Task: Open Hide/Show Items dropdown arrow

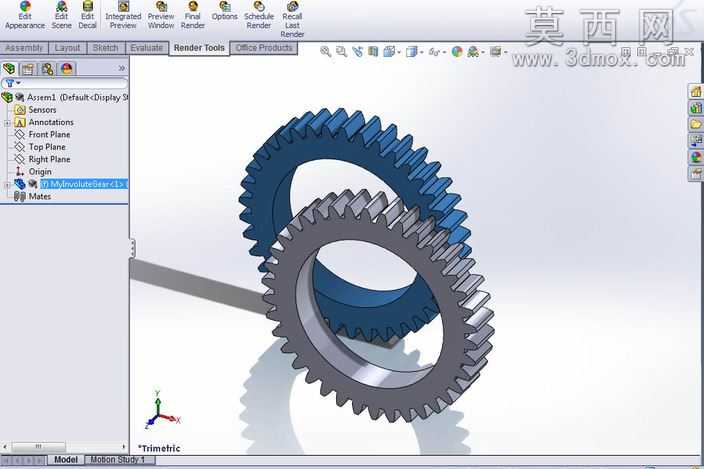Action: [x=444, y=53]
